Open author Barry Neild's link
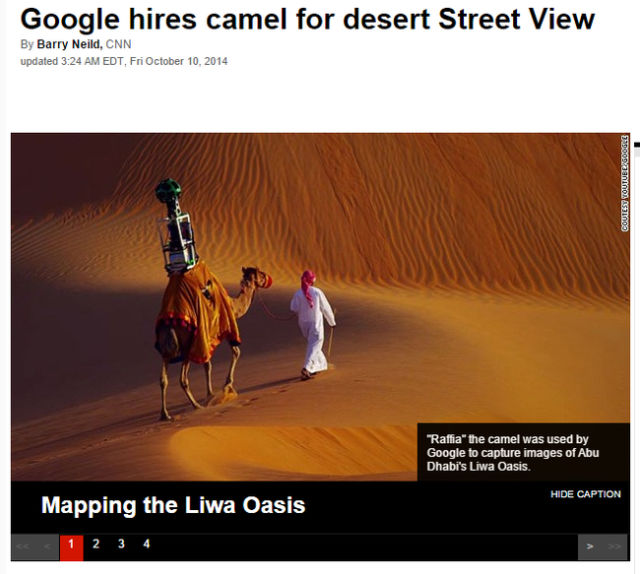 [69, 44]
